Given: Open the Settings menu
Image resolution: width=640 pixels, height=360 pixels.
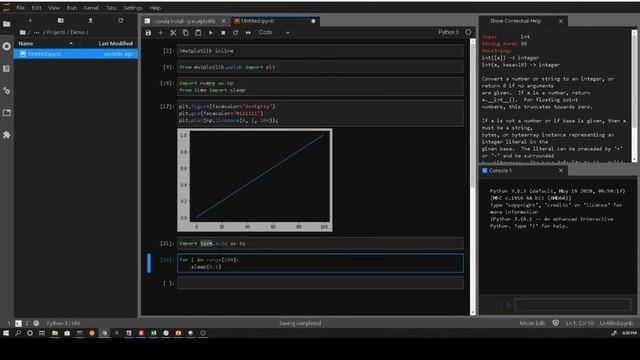Looking at the screenshot, I should click(x=133, y=8).
